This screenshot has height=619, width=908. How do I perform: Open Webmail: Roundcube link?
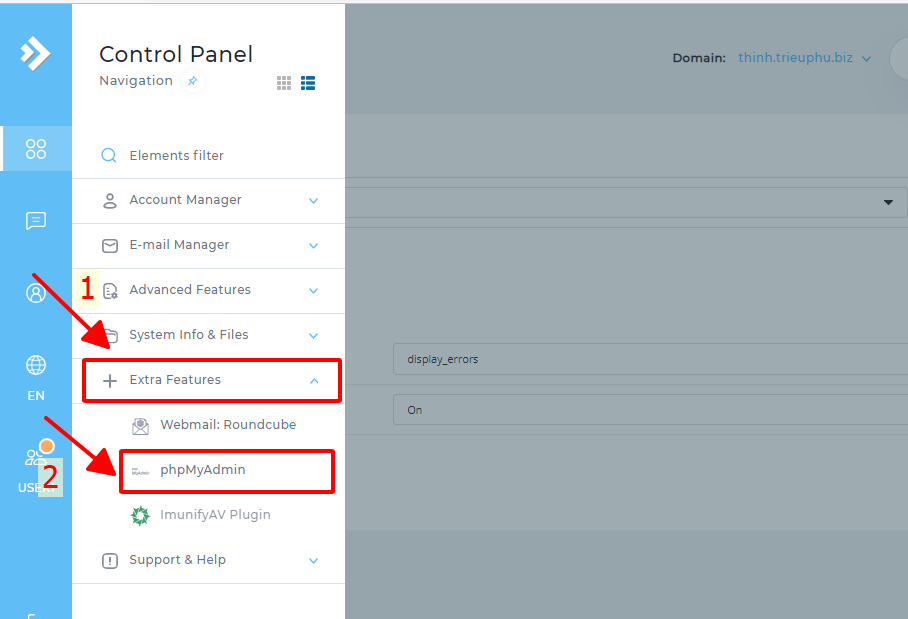coord(227,425)
